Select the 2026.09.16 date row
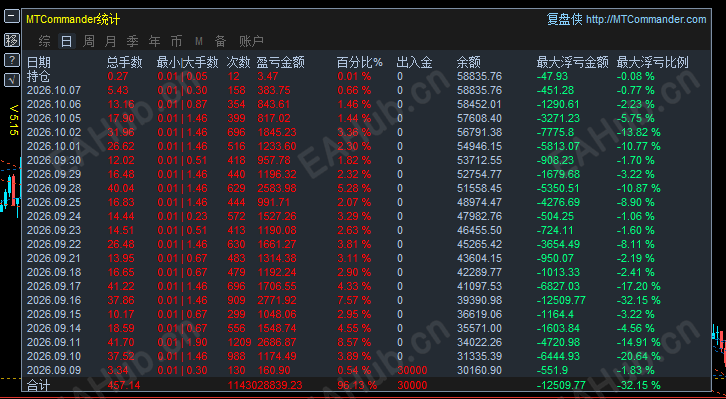This screenshot has width=726, height=399. pyautogui.click(x=54, y=300)
